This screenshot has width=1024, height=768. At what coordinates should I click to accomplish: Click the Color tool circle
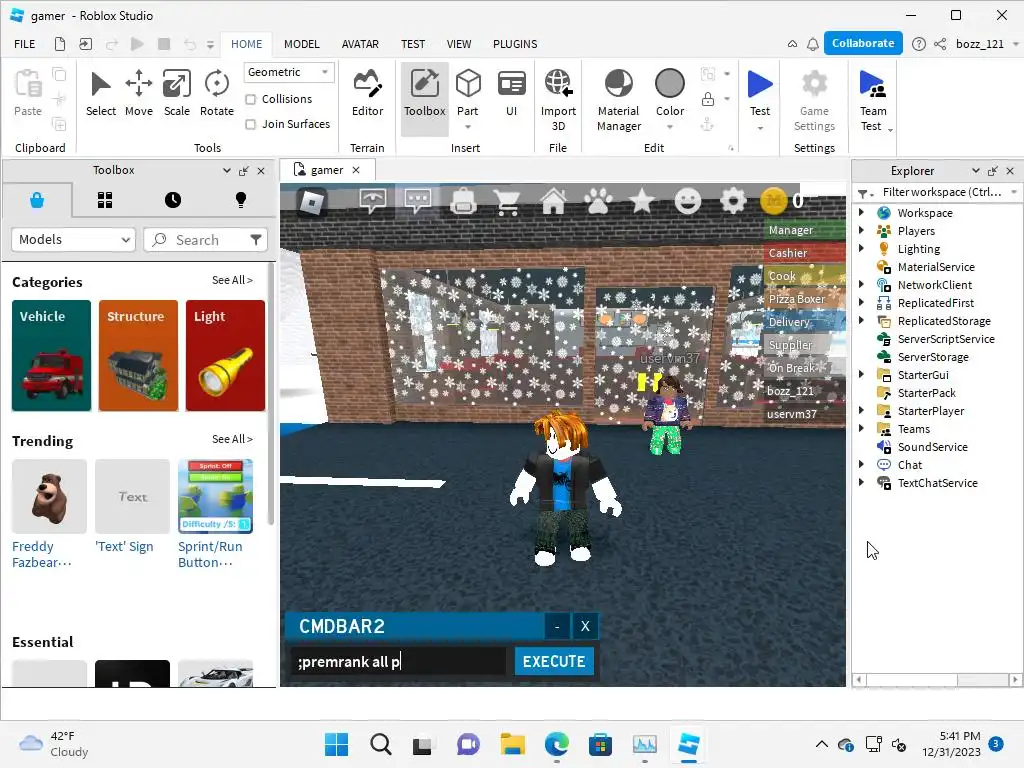pos(669,84)
